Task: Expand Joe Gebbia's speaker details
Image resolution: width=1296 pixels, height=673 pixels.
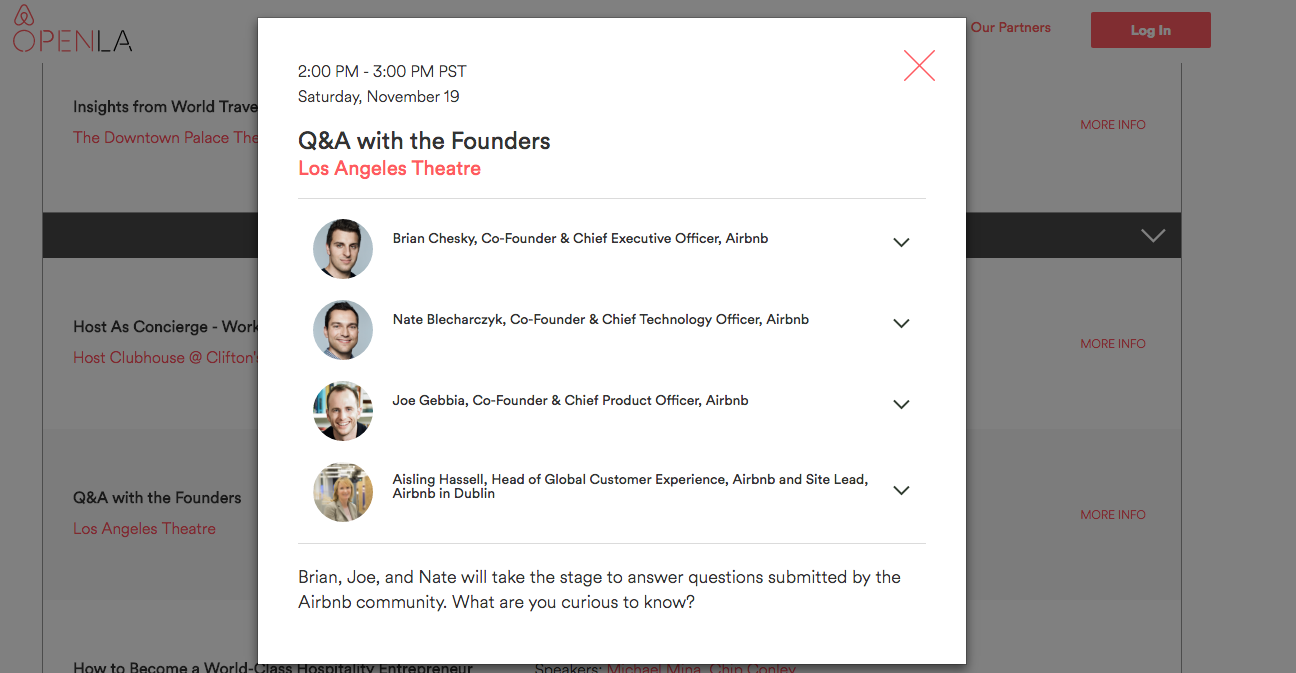Action: coord(901,404)
